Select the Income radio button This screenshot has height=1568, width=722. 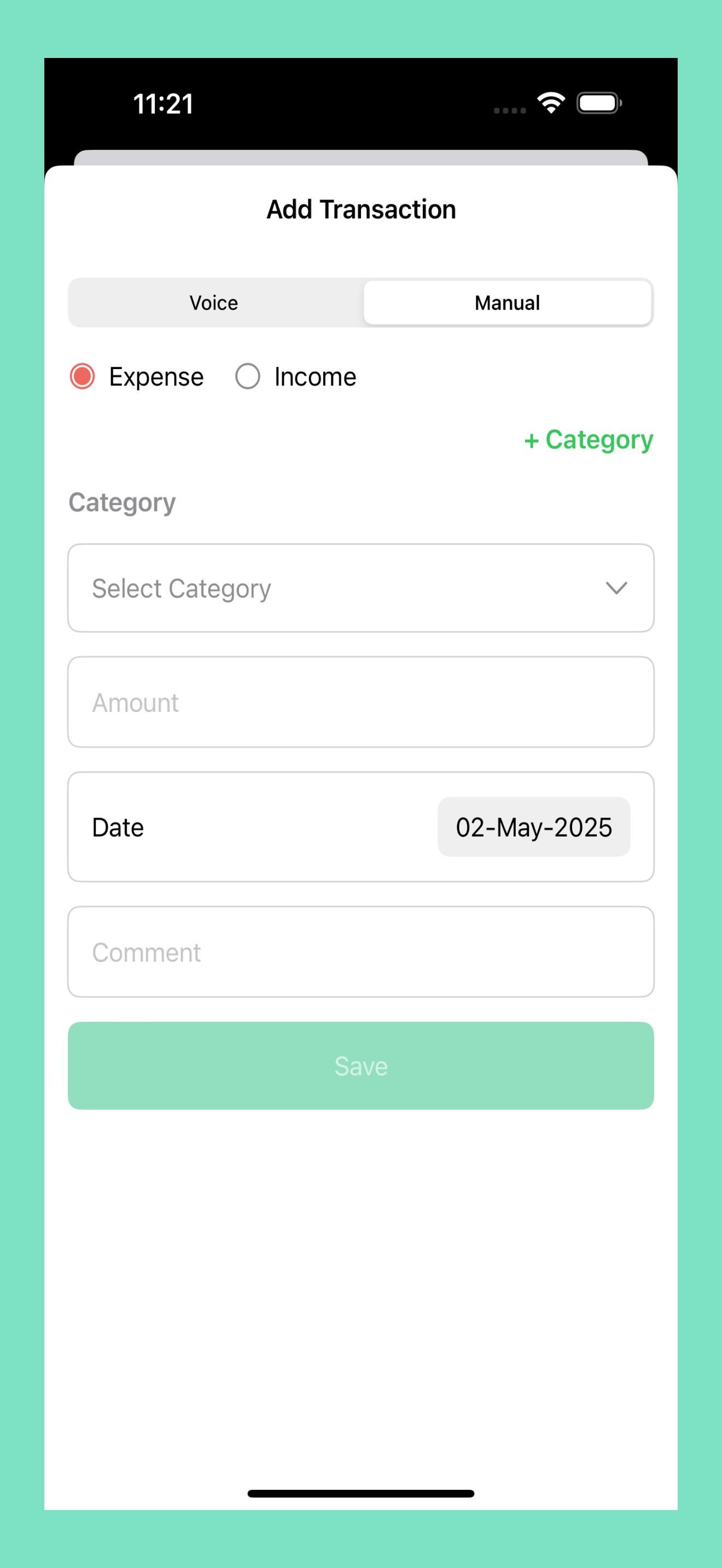(x=248, y=376)
